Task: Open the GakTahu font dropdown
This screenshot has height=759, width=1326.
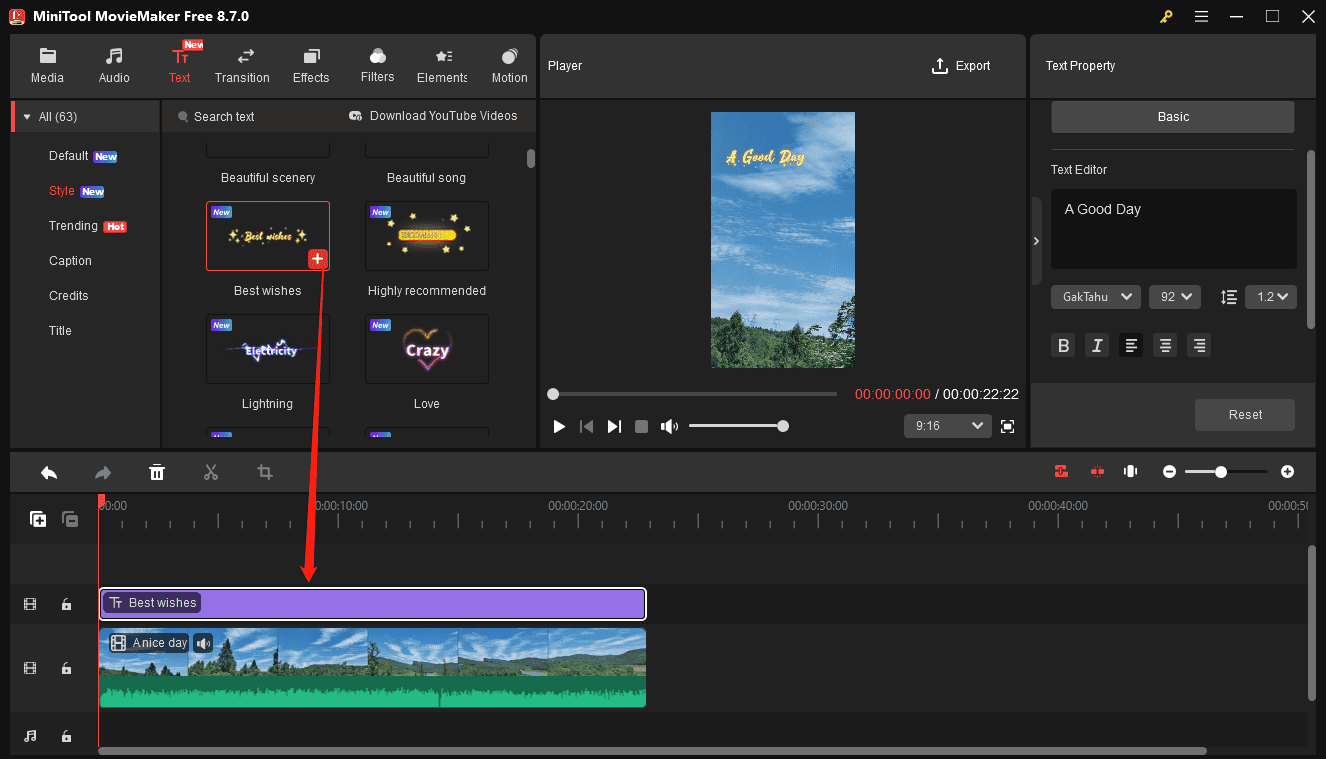Action: tap(1096, 297)
